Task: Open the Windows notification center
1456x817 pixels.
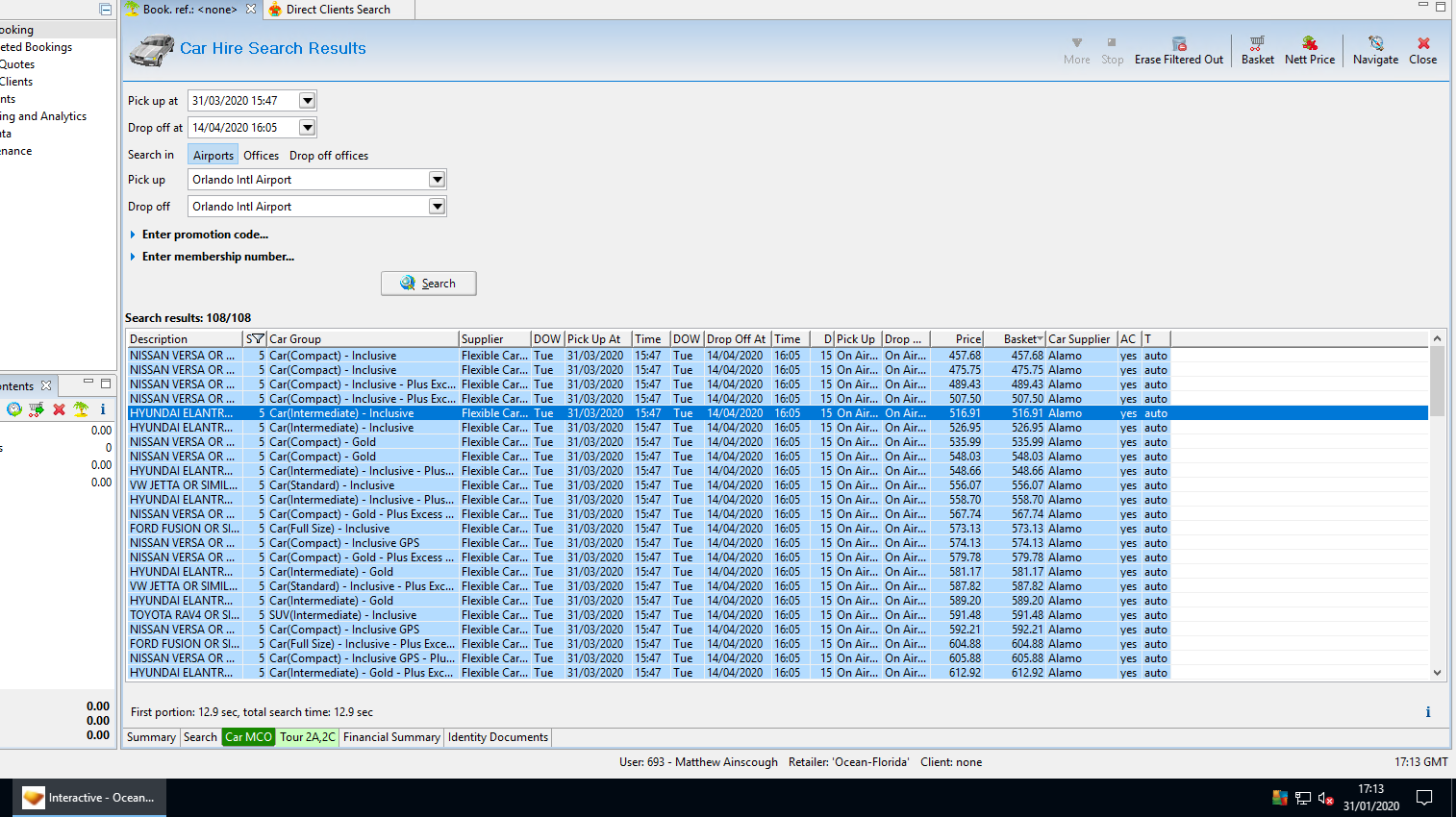Action: tap(1425, 798)
